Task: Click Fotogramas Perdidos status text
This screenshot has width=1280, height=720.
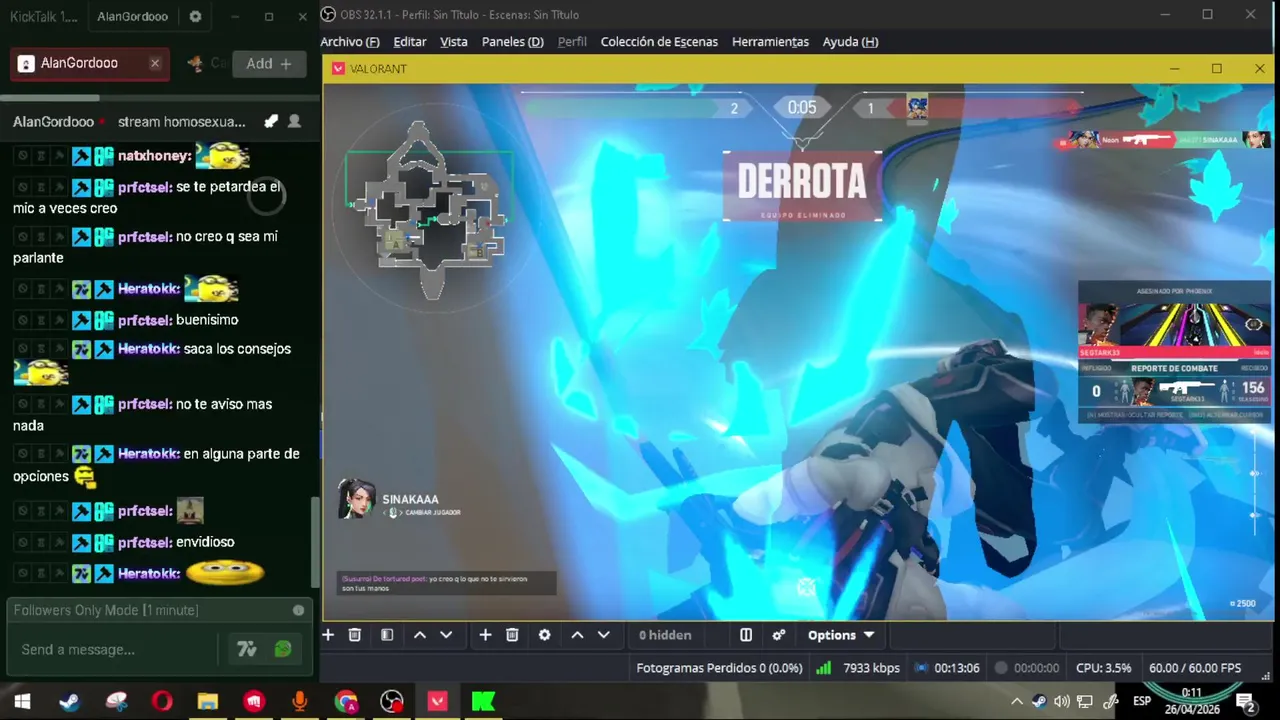Action: click(719, 668)
